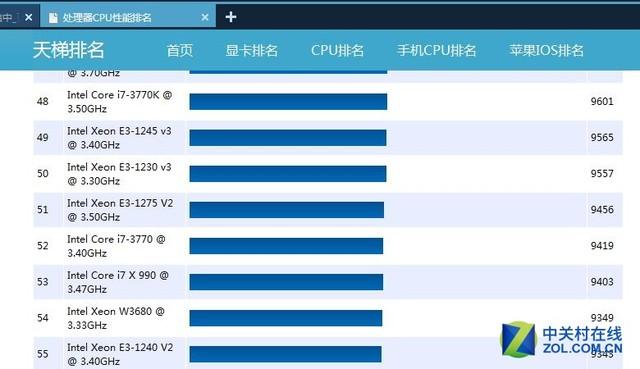Screen dimensions: 640x369
Task: Click rank number 54
Action: 43,318
